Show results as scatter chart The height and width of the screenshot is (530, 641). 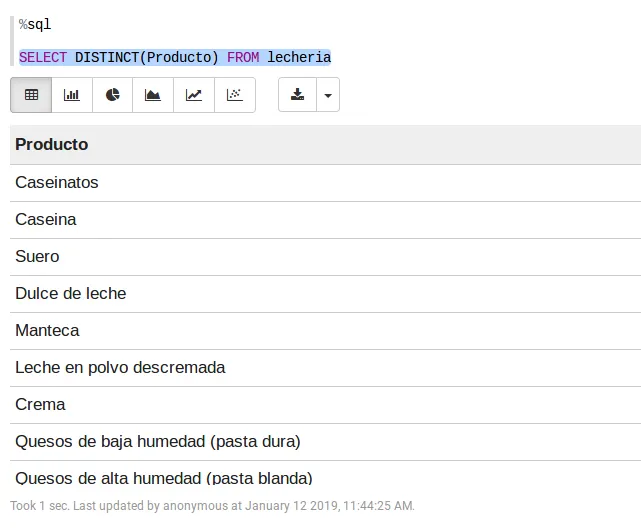point(235,95)
